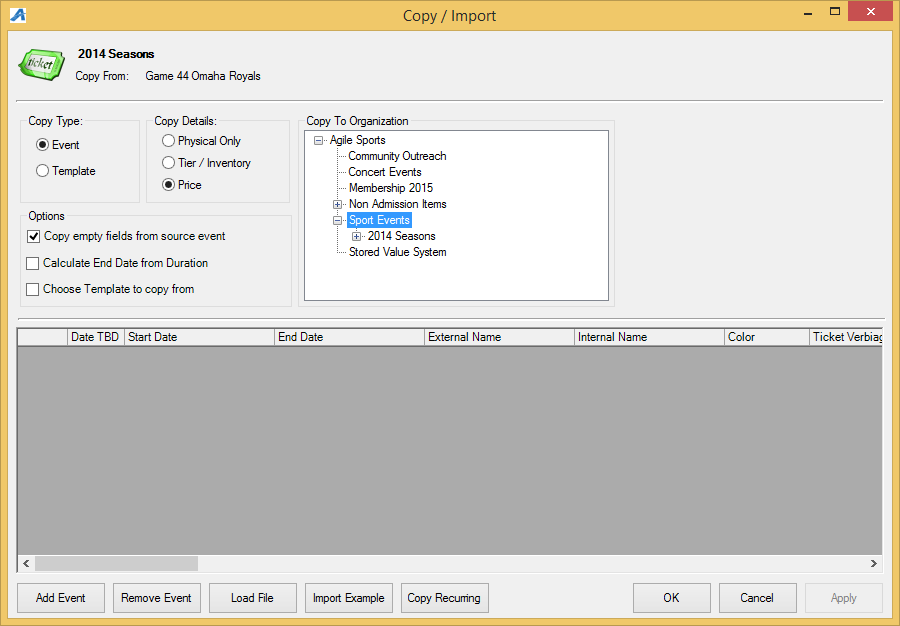Click the green ticket icon
This screenshot has height=626, width=900.
point(41,64)
